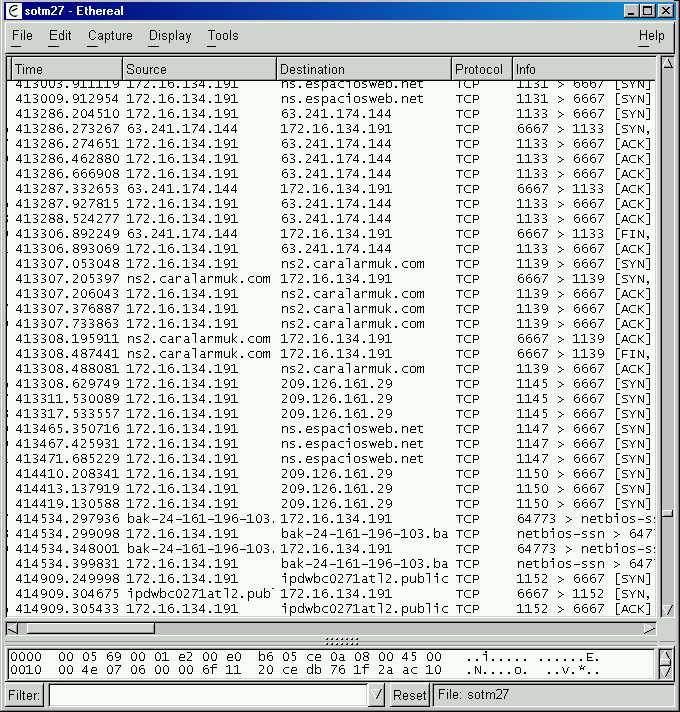Select packet at time 413308.195911
Screen dimensions: 680x712
(331, 338)
